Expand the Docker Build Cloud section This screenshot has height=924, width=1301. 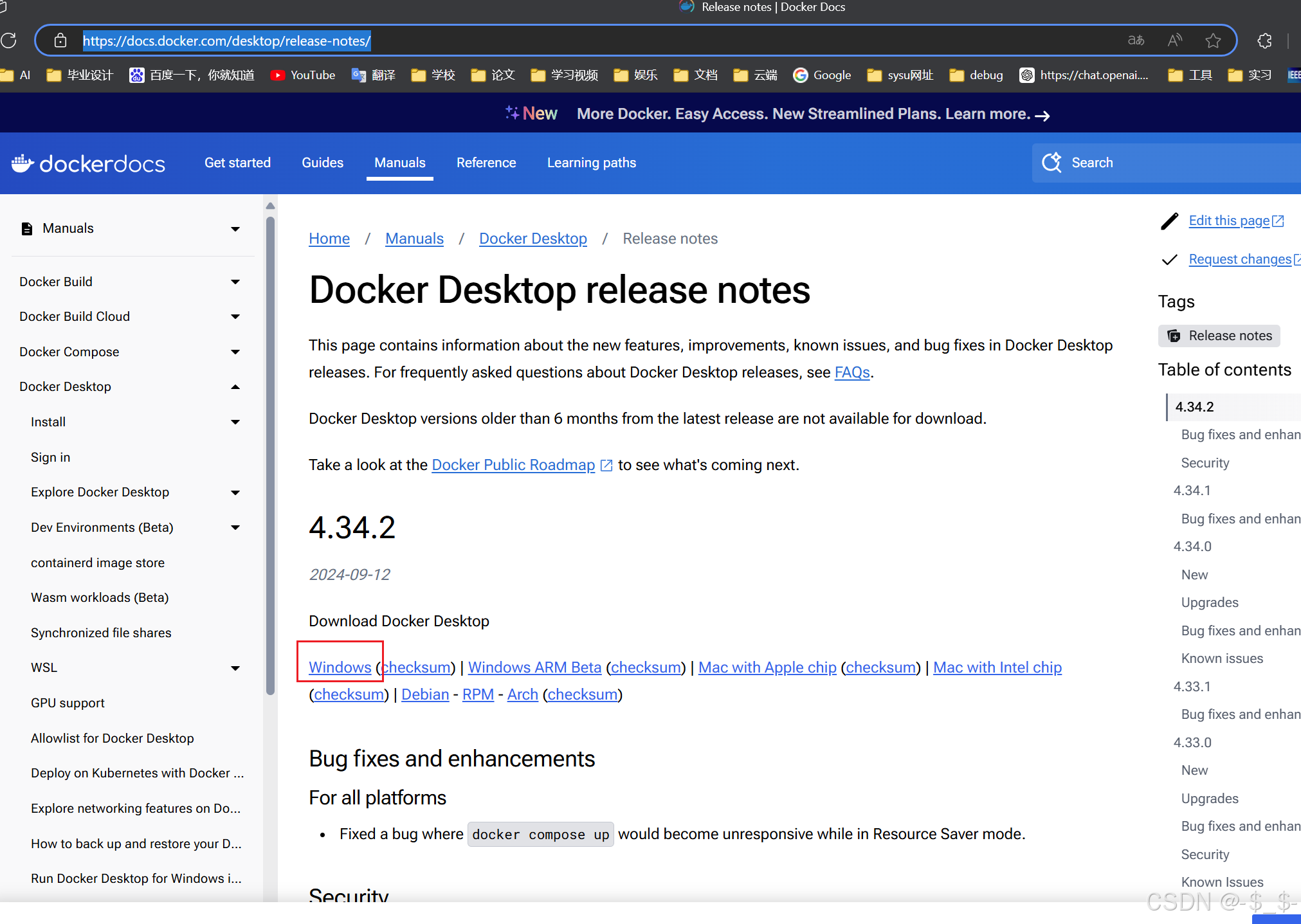235,317
